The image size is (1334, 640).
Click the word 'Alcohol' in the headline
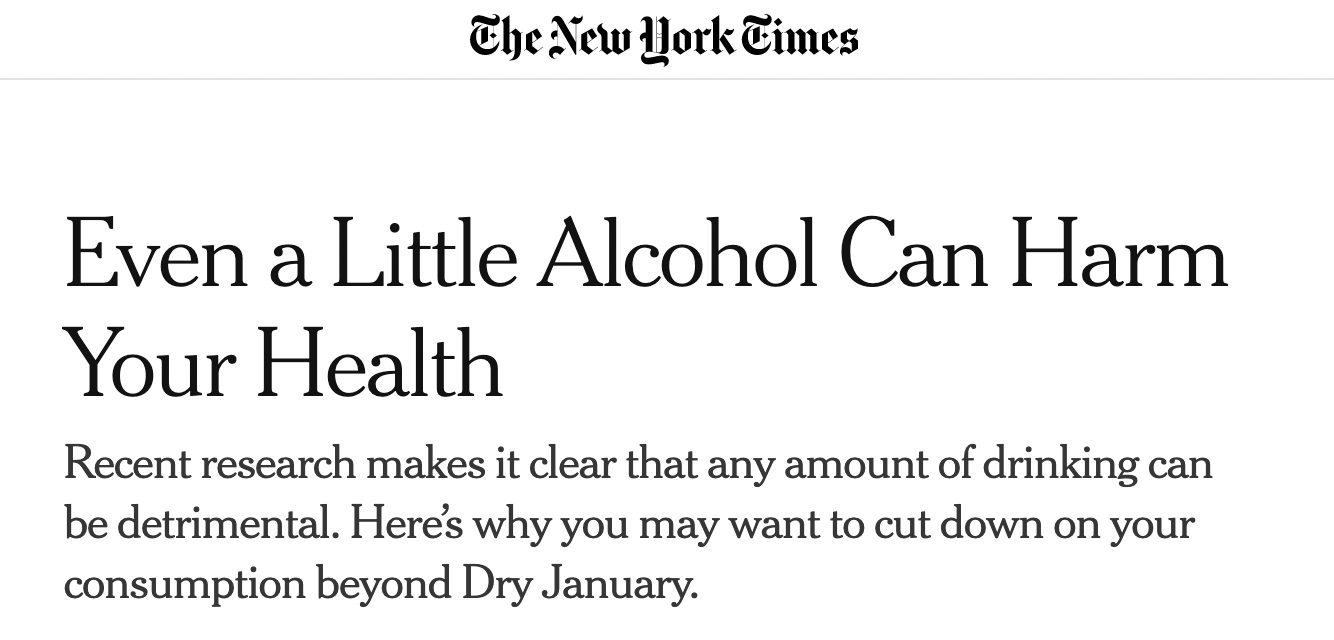(x=677, y=253)
